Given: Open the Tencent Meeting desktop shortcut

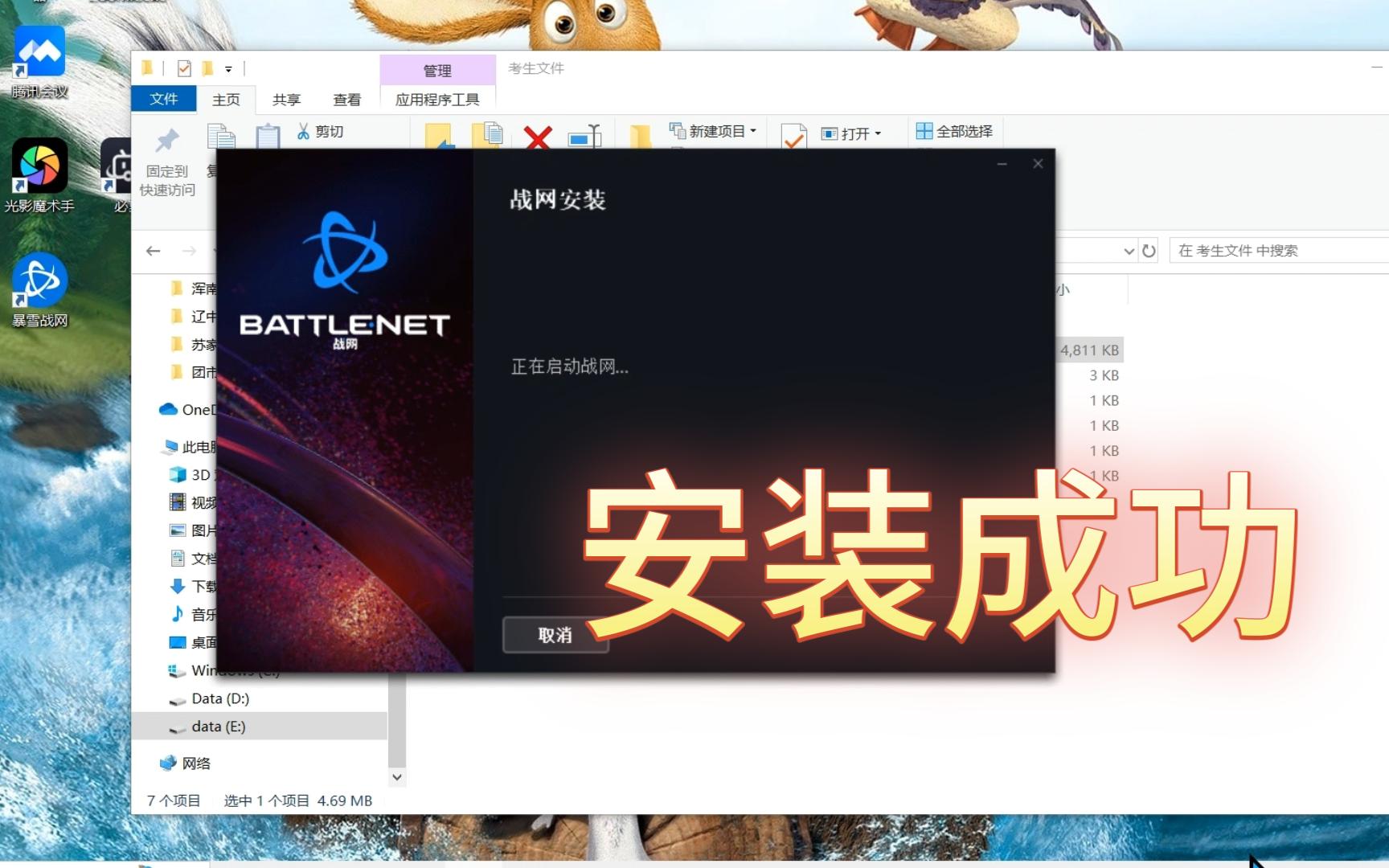Looking at the screenshot, I should [39, 62].
